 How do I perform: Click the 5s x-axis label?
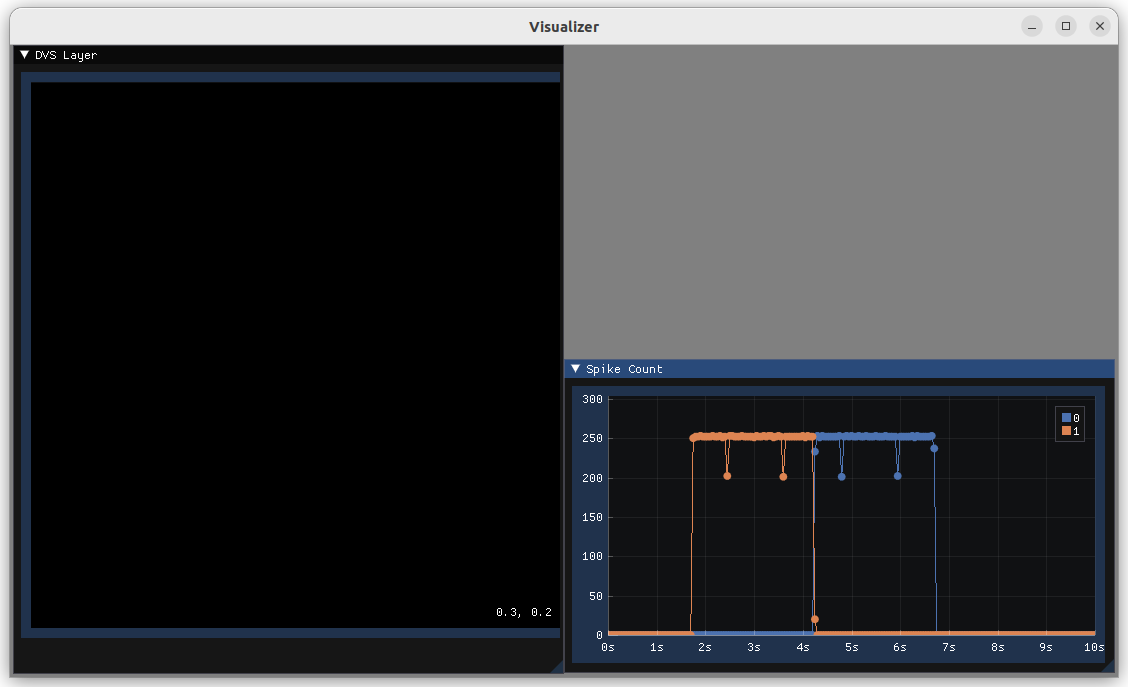point(852,647)
